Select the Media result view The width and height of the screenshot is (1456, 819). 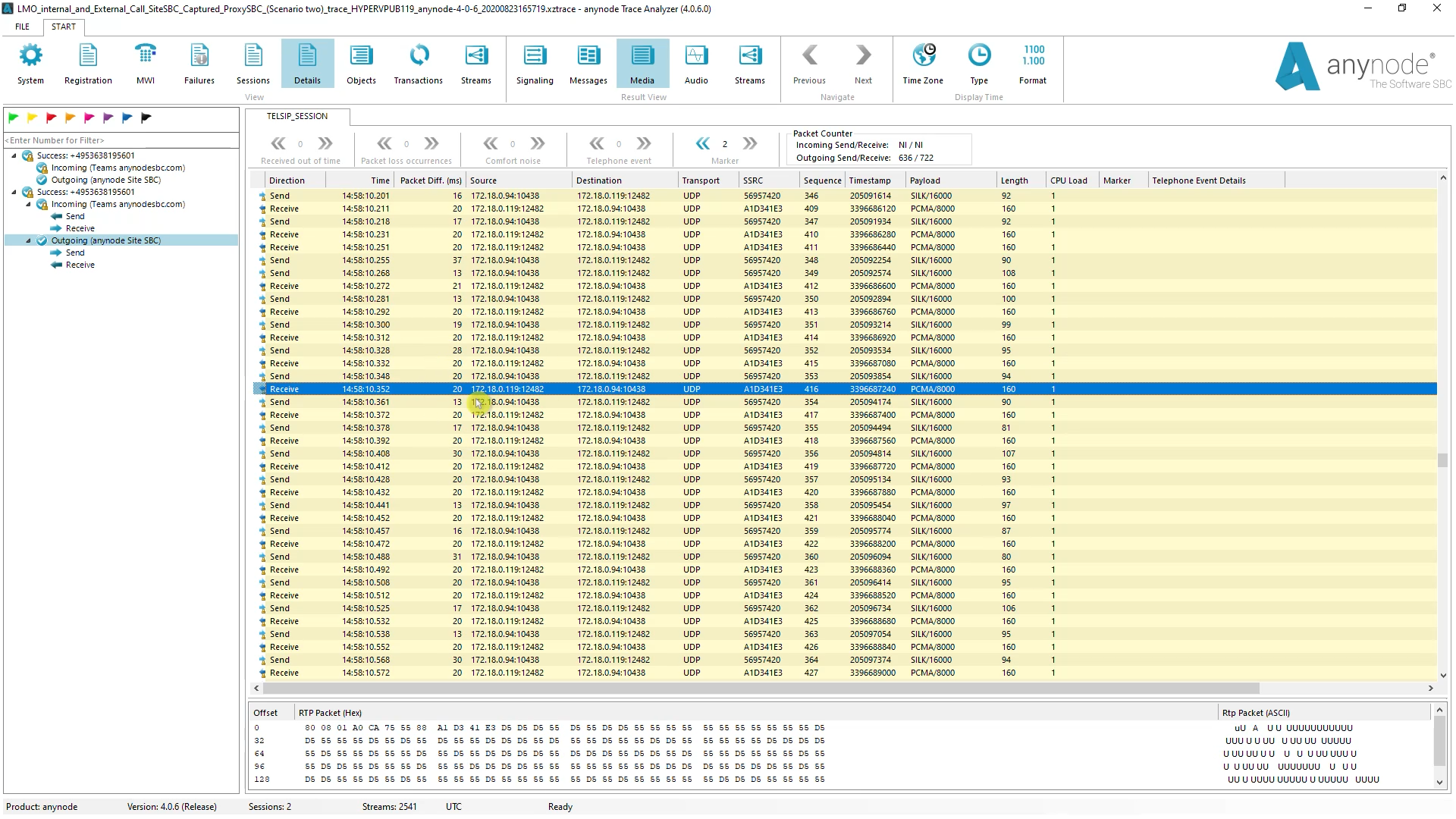(x=642, y=64)
